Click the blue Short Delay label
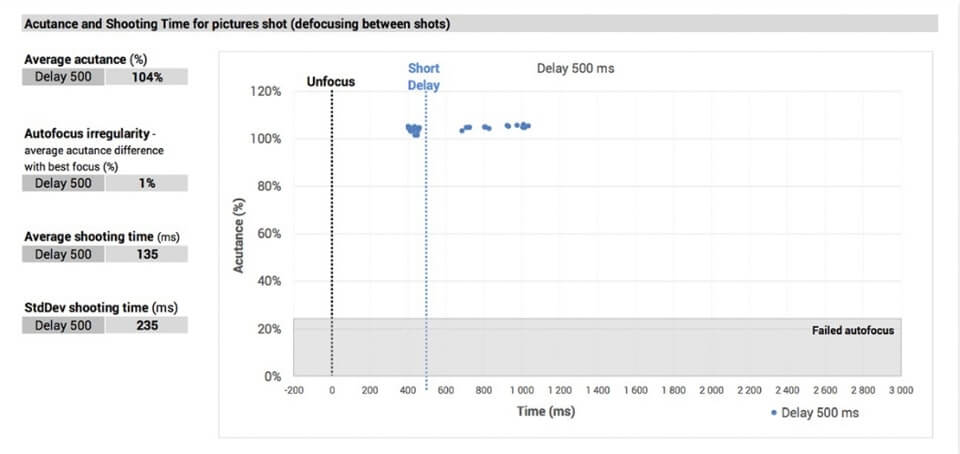960x454 pixels. point(424,76)
